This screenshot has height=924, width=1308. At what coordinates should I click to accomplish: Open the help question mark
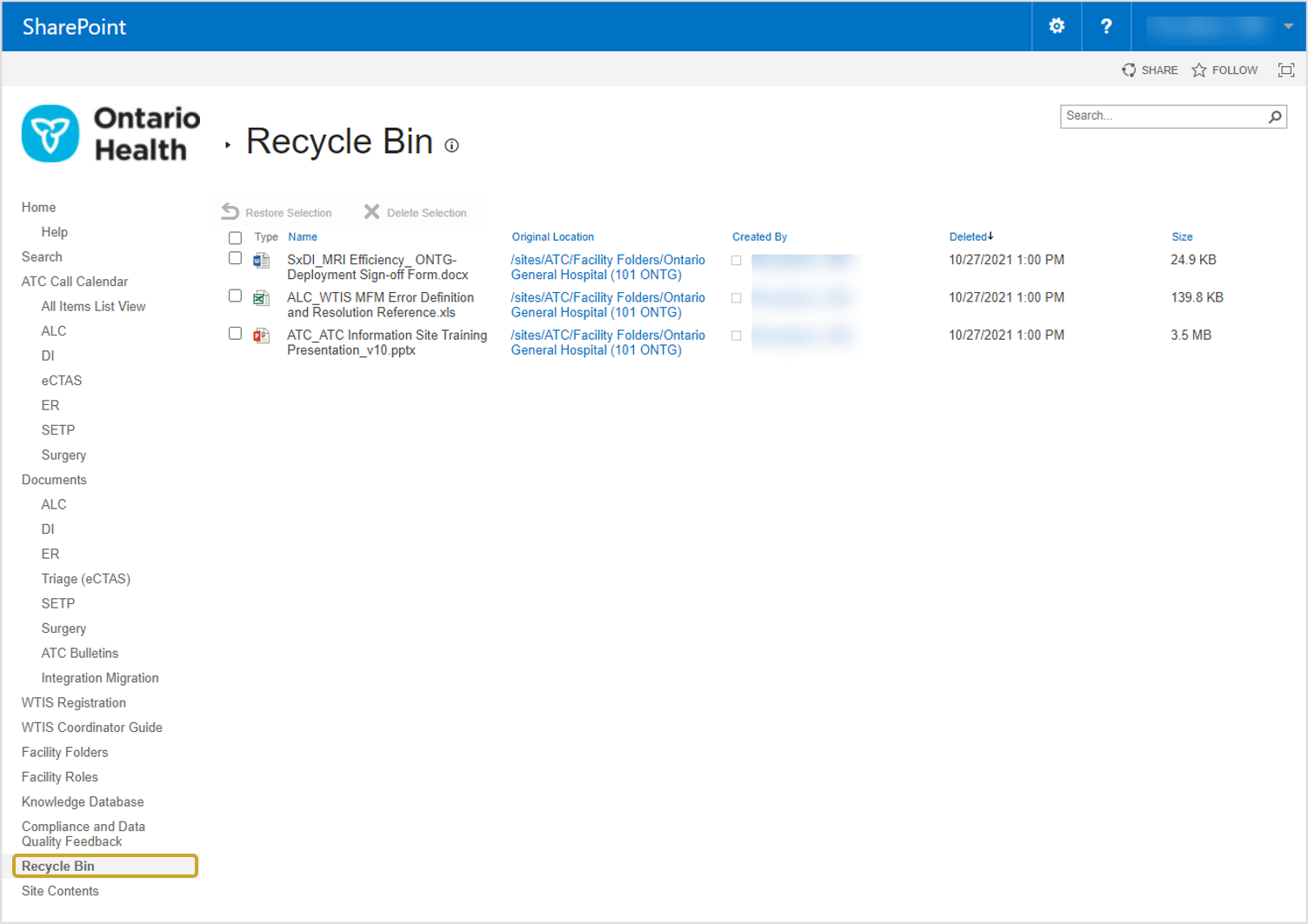pyautogui.click(x=1106, y=26)
